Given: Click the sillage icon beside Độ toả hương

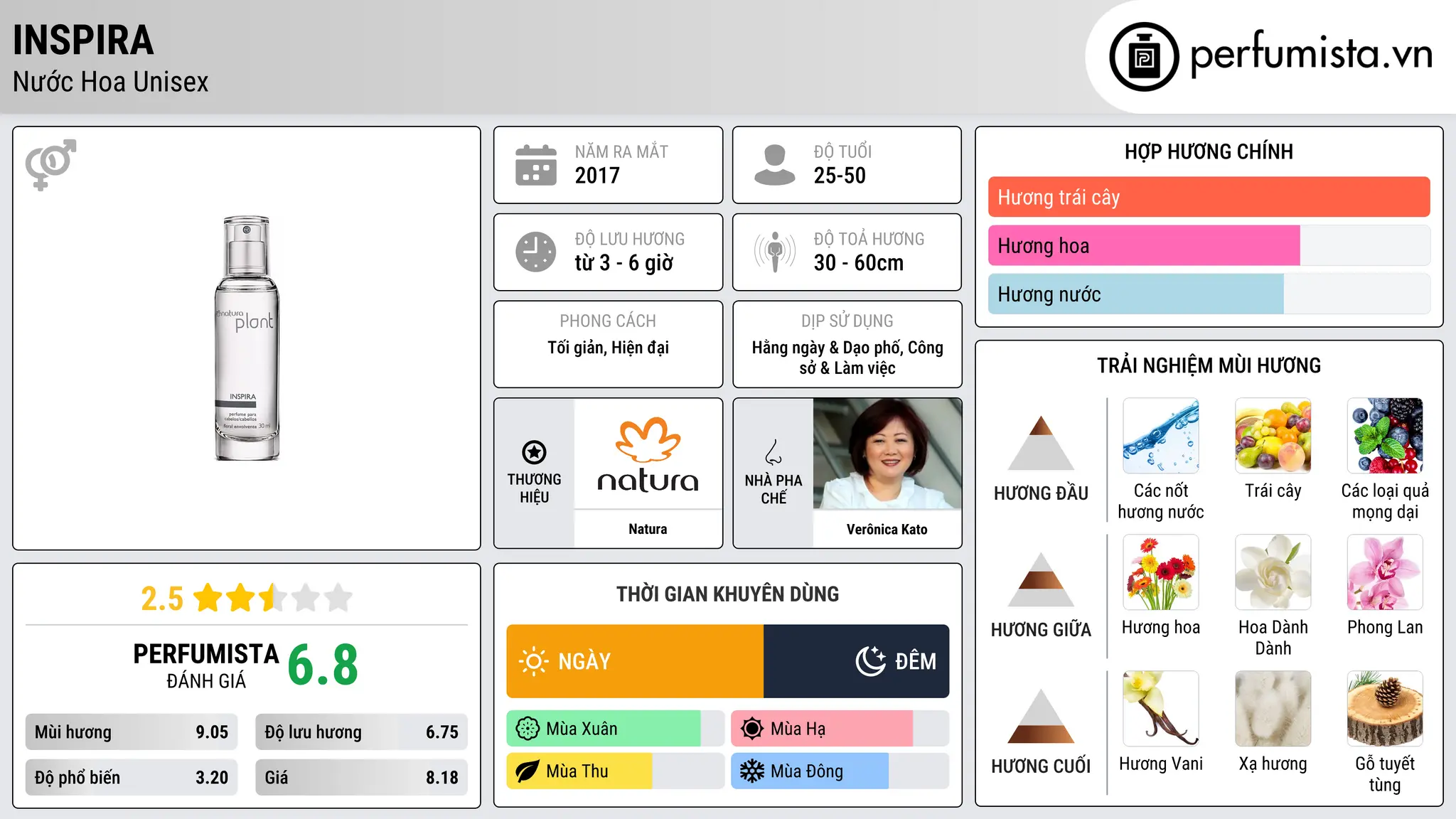Looking at the screenshot, I should click(x=774, y=252).
